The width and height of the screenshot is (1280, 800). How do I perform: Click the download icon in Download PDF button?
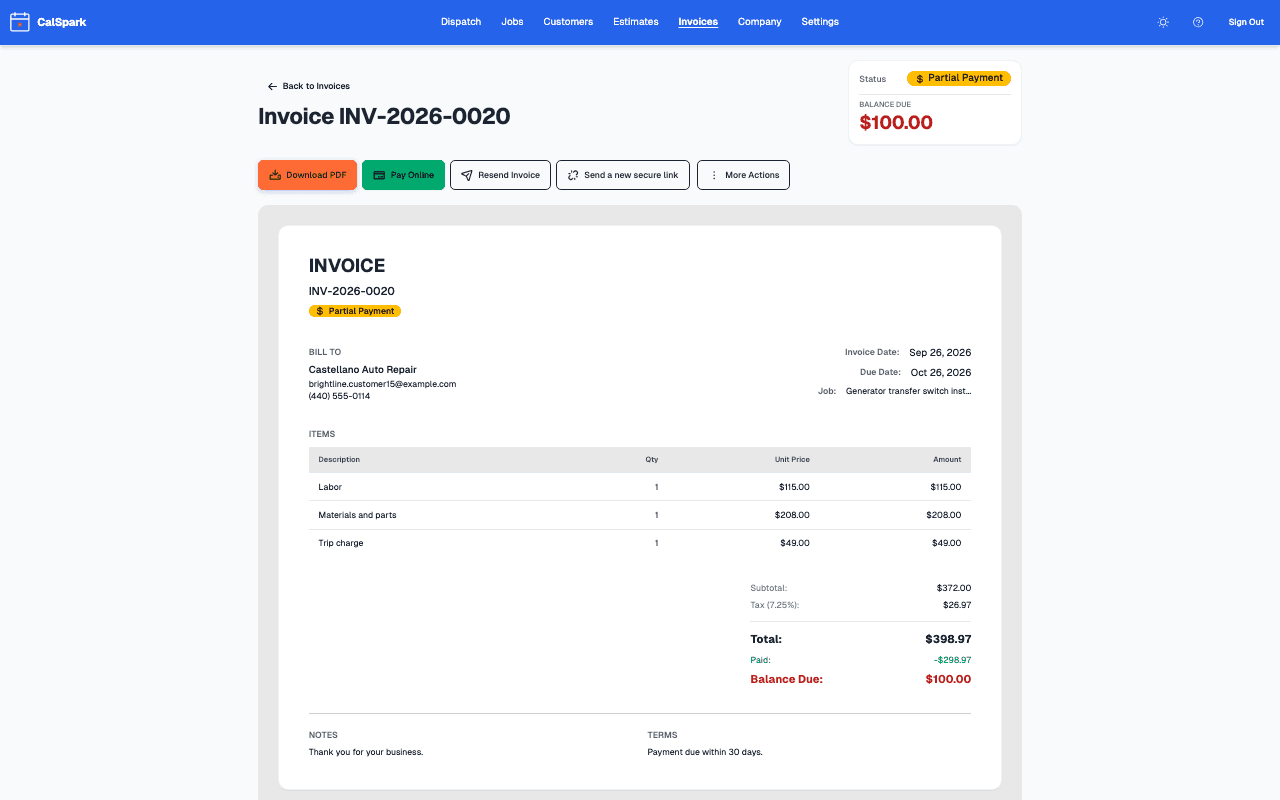pos(275,175)
